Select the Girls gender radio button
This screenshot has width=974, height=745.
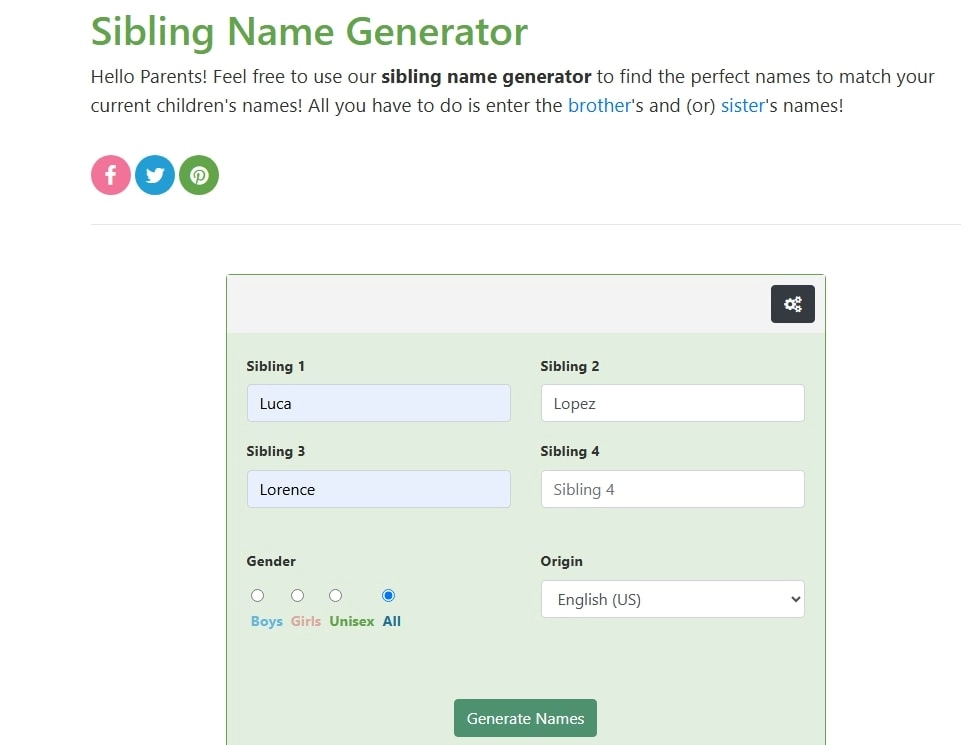(x=297, y=596)
